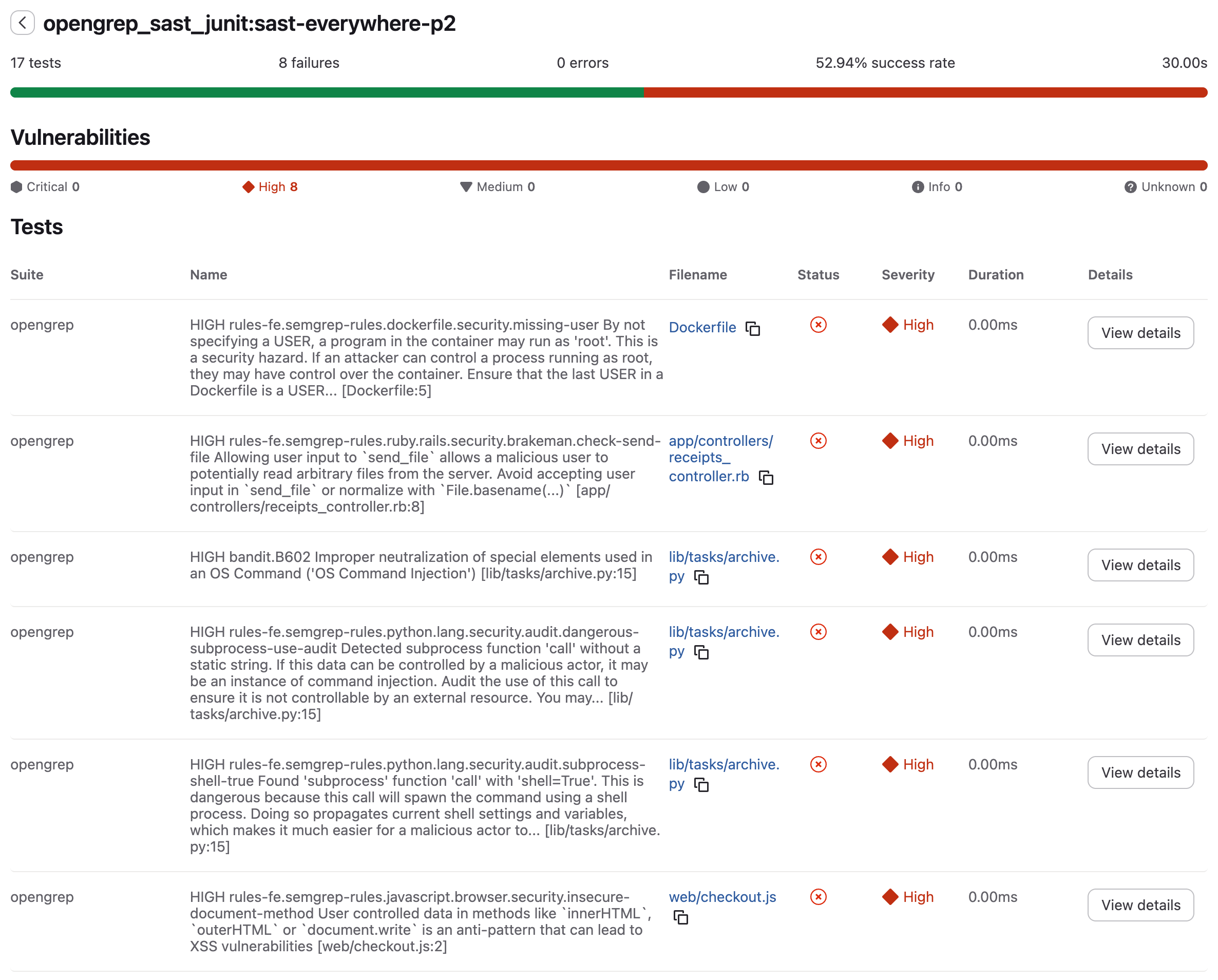This screenshot has width=1218, height=980.
Task: View details for the insecure-document-method test
Action: [x=1140, y=905]
